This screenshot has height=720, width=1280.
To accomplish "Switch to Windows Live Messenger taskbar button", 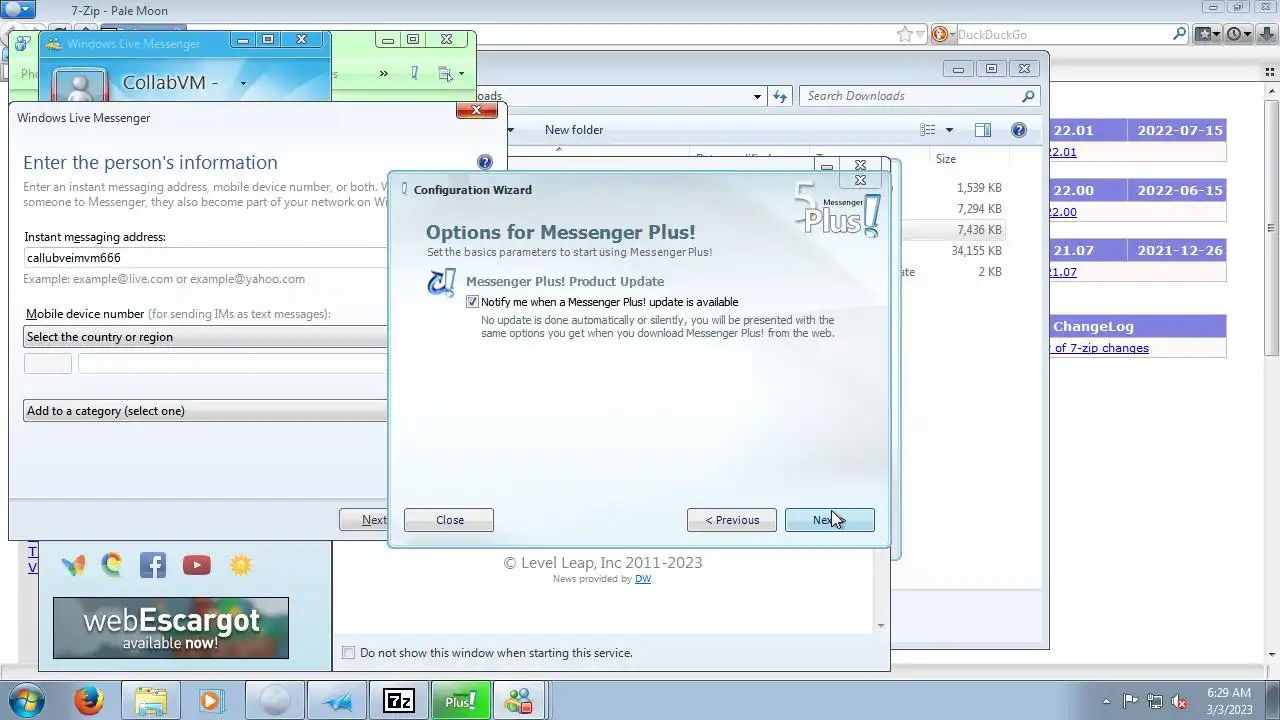I will click(519, 701).
